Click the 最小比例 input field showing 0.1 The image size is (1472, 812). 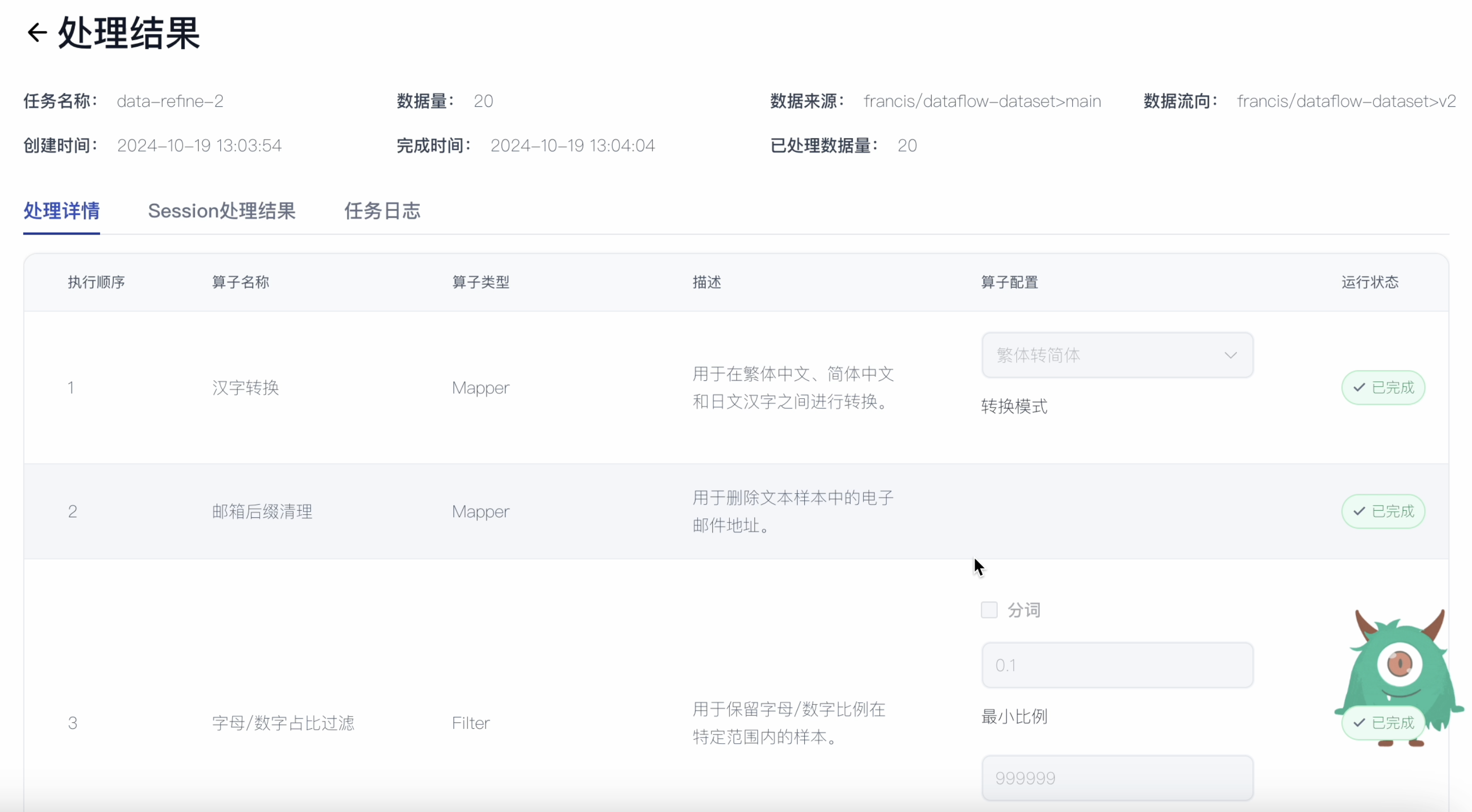coord(1117,665)
